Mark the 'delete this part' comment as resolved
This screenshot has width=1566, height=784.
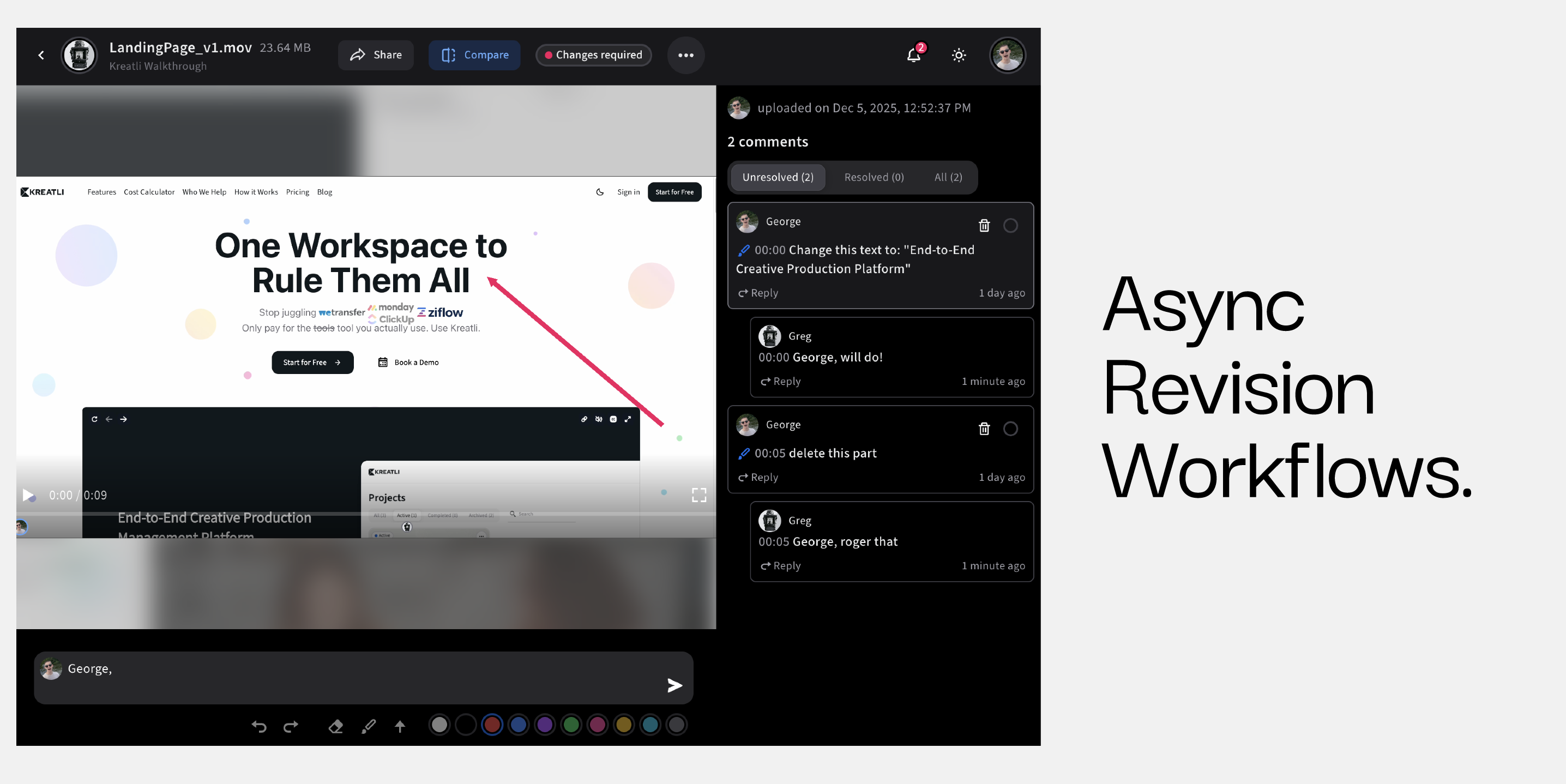tap(1010, 429)
